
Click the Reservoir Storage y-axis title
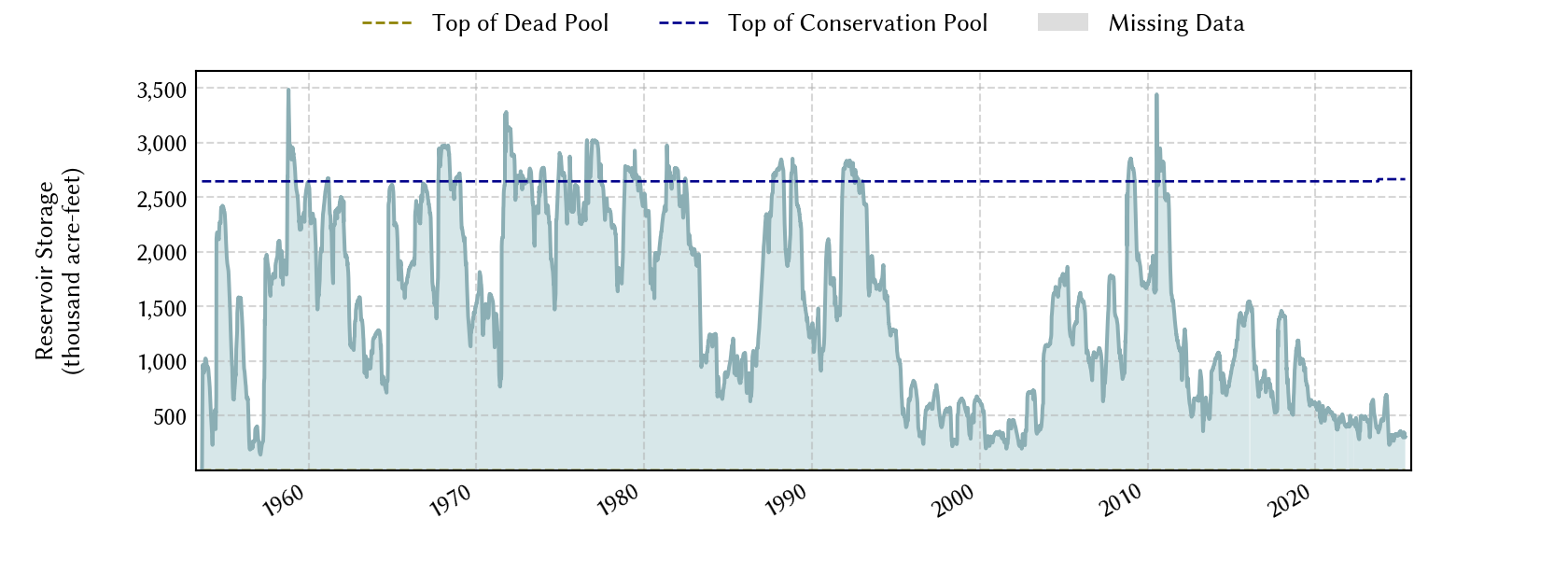(x=59, y=271)
